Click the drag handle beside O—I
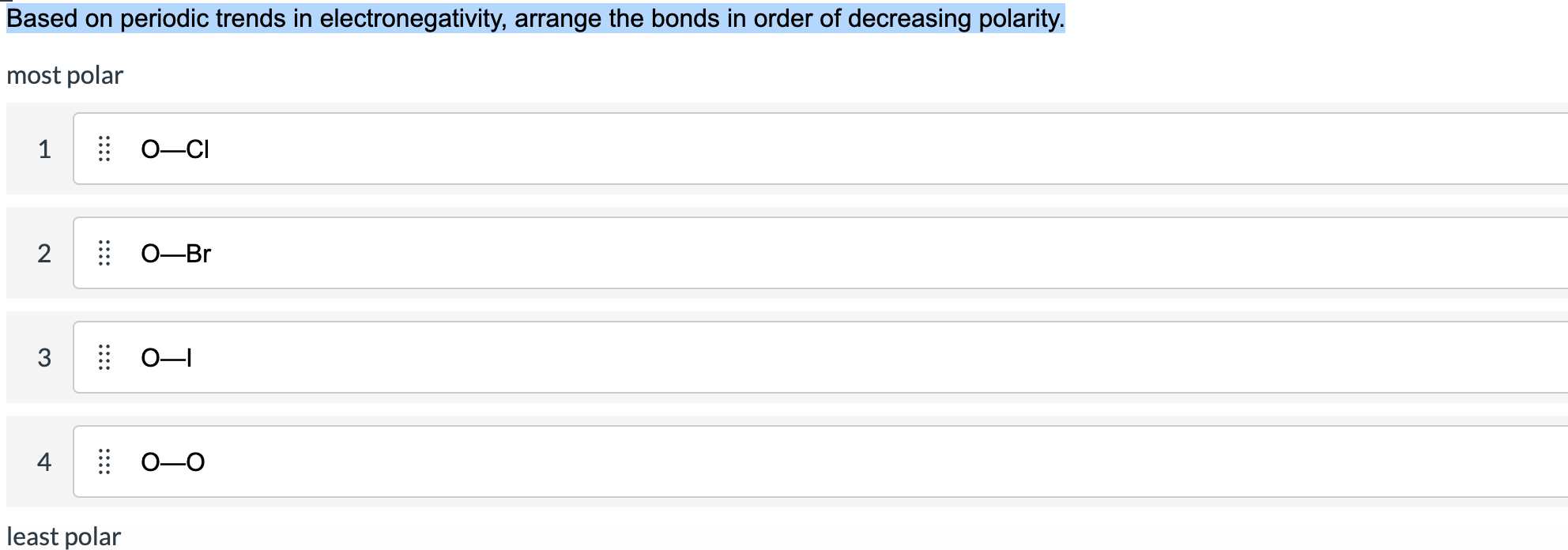Screen dimensions: 1568x550 coord(105,358)
